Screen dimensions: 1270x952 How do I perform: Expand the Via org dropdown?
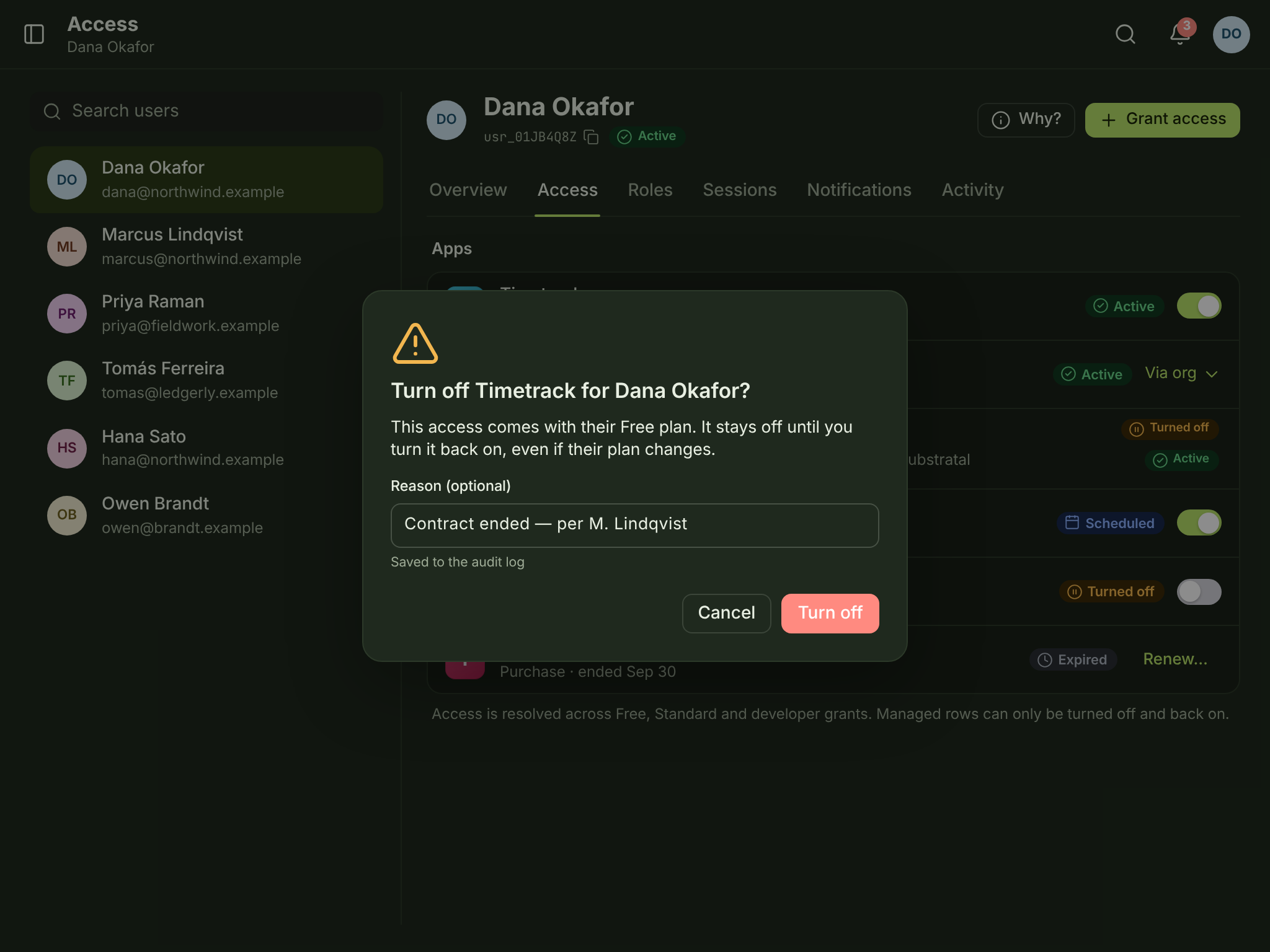pos(1181,373)
